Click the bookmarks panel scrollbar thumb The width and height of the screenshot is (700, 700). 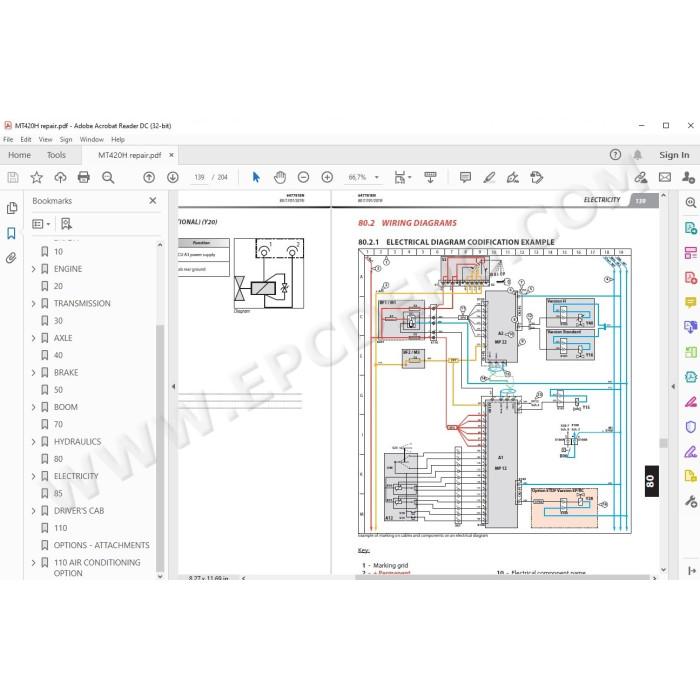(160, 448)
